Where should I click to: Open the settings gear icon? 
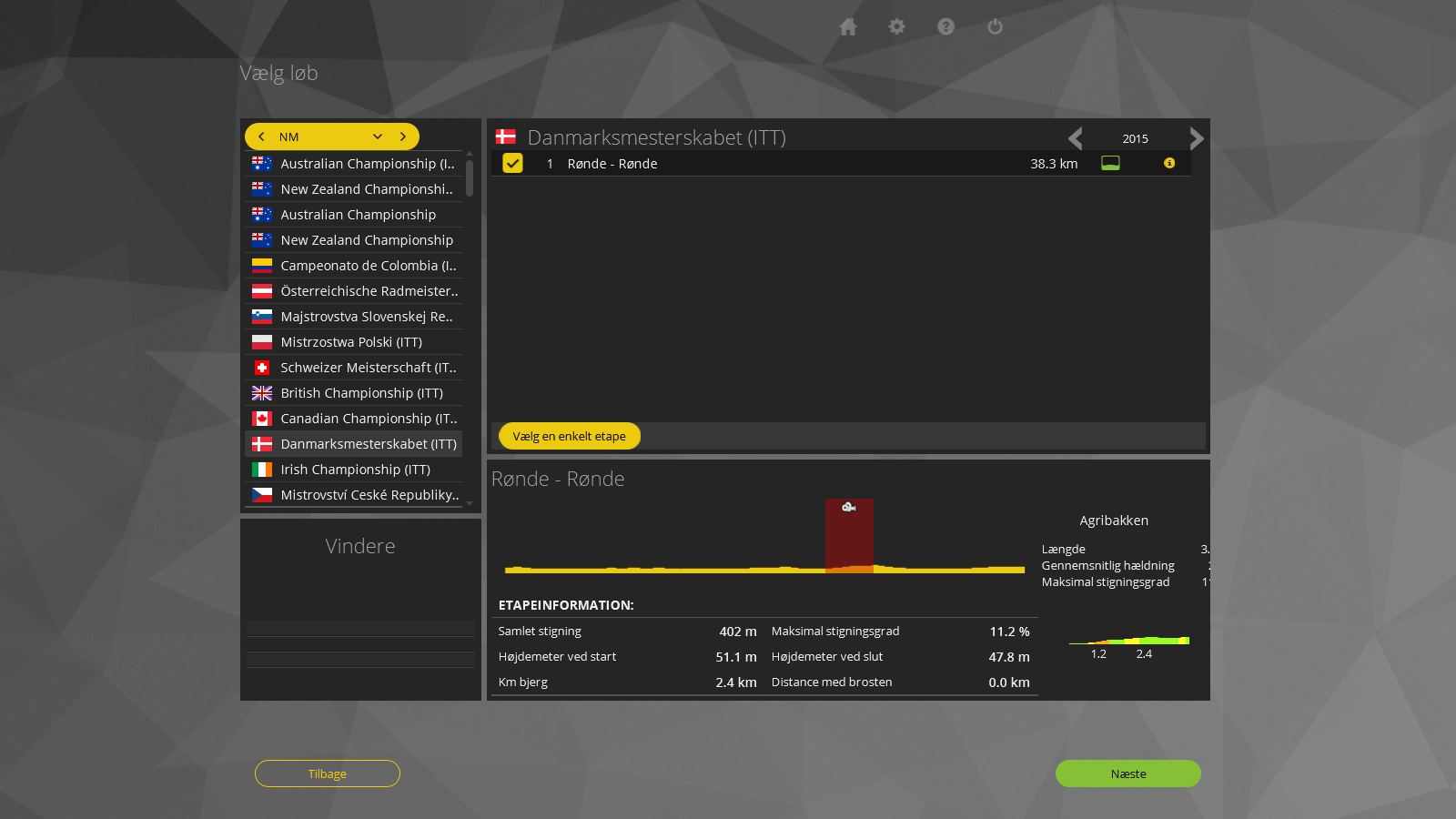(x=897, y=27)
